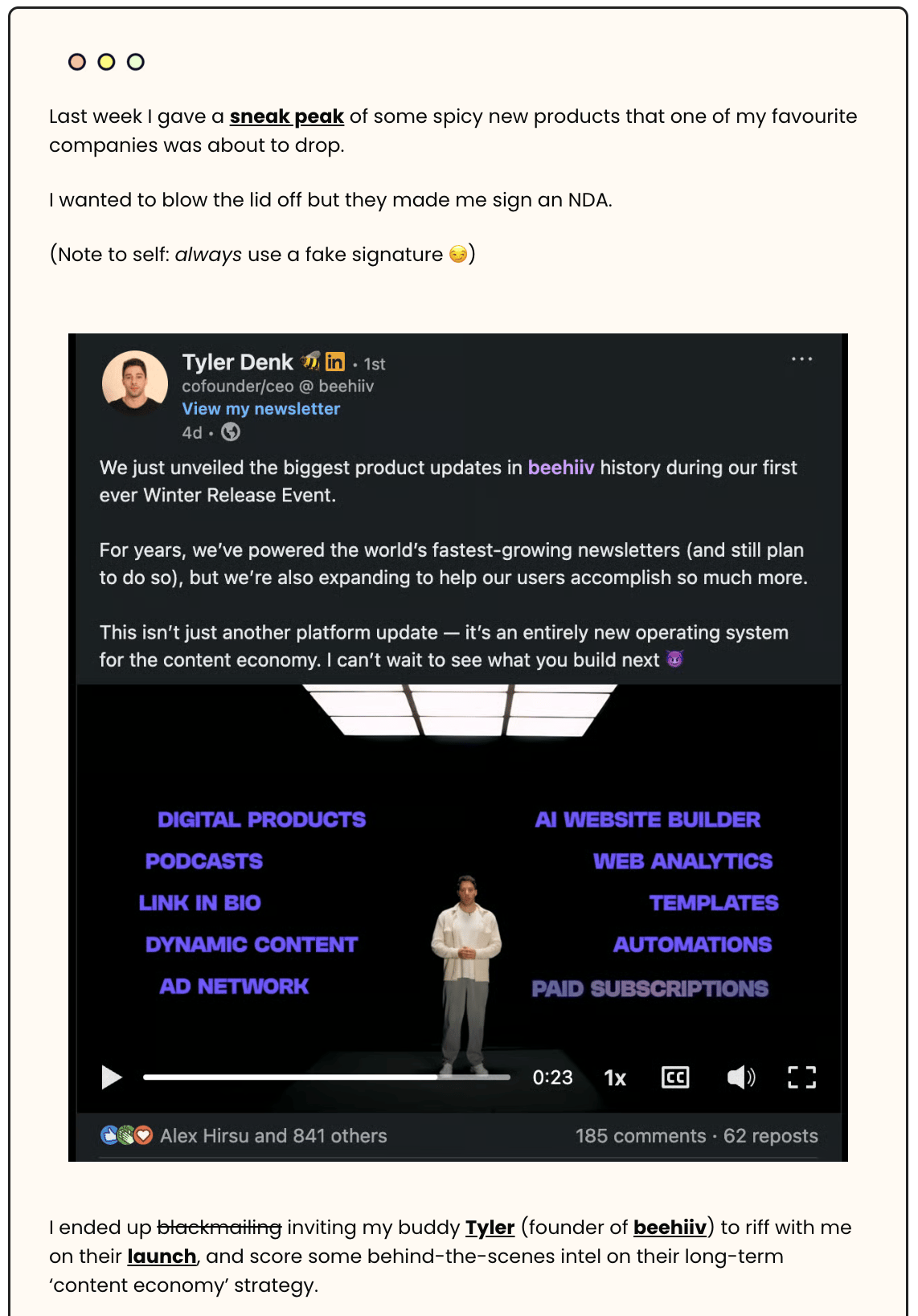Open the 'sneak peak' link
Viewport: 918px width, 1316px height.
click(x=287, y=116)
